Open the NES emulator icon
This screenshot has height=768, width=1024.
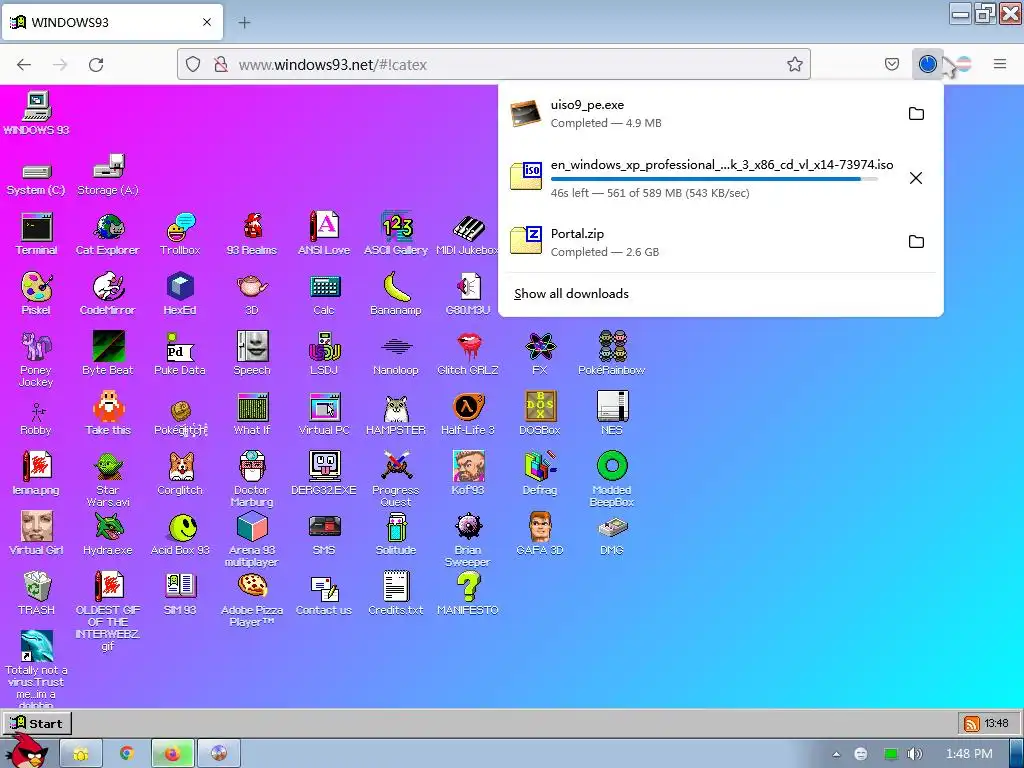[612, 413]
